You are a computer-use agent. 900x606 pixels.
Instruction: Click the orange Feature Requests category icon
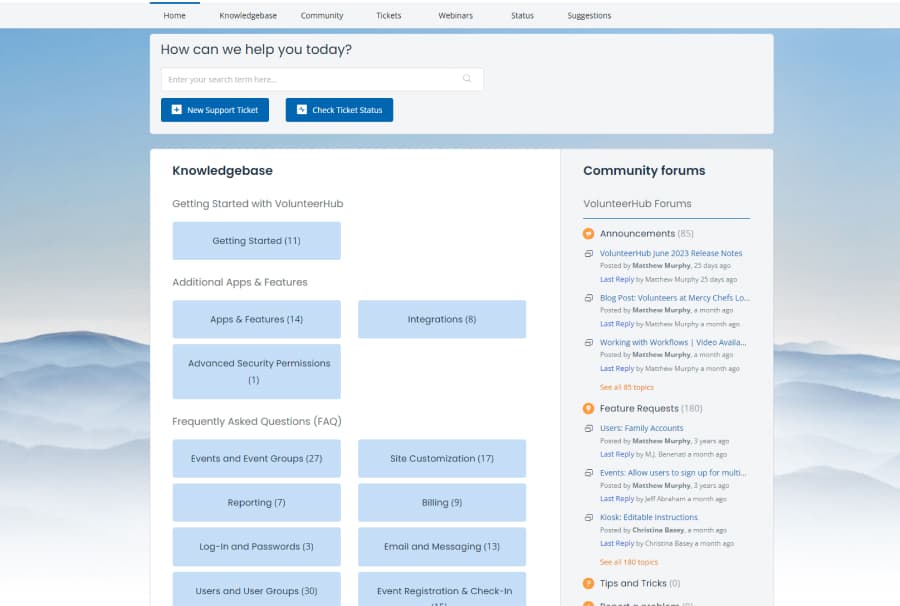588,408
